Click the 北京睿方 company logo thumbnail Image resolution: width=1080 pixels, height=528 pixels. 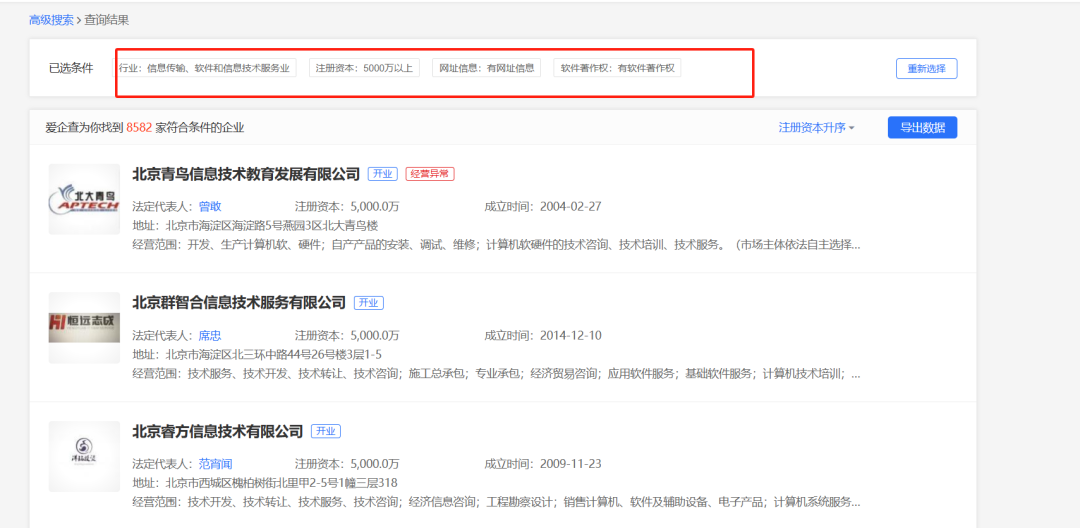tap(84, 456)
